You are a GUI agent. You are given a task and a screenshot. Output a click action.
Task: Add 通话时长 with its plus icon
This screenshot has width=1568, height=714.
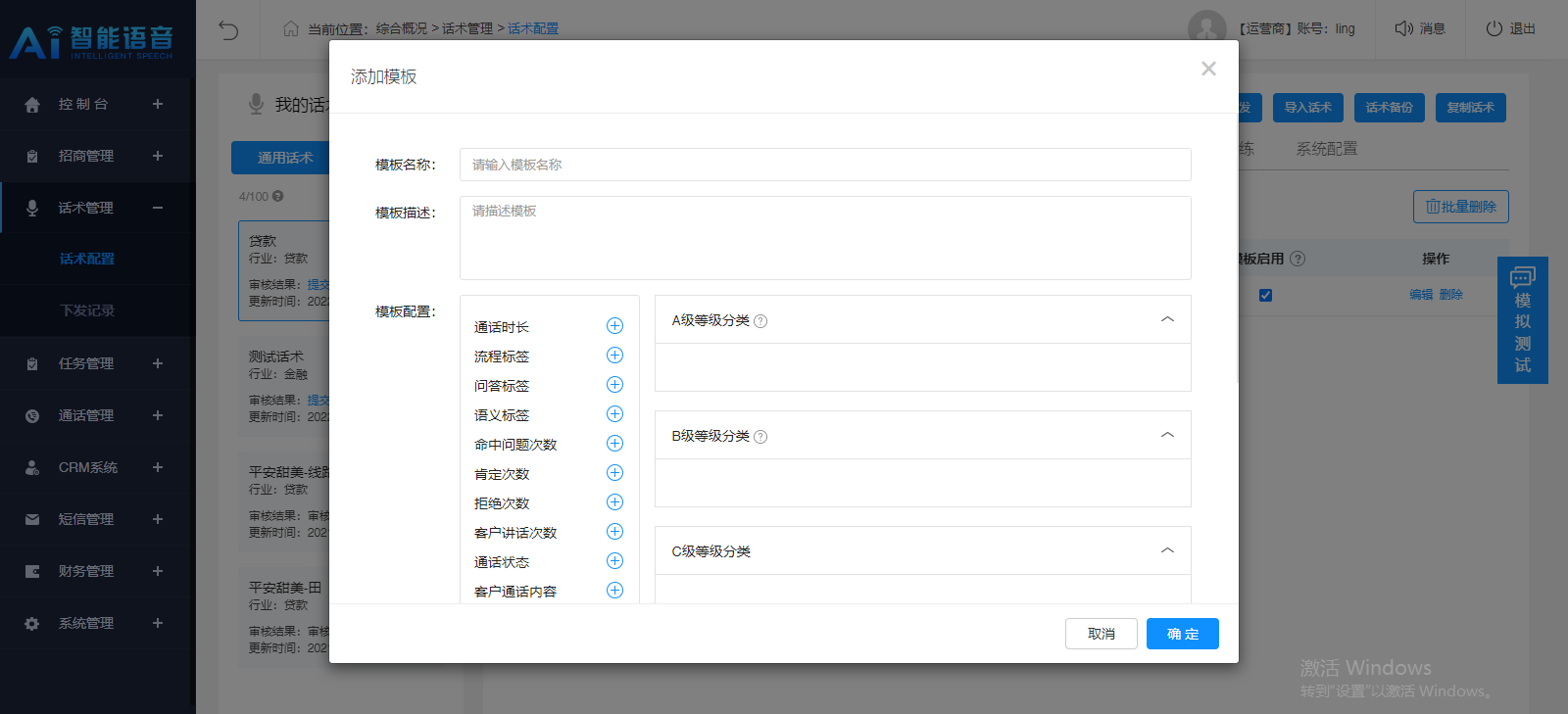tap(614, 326)
